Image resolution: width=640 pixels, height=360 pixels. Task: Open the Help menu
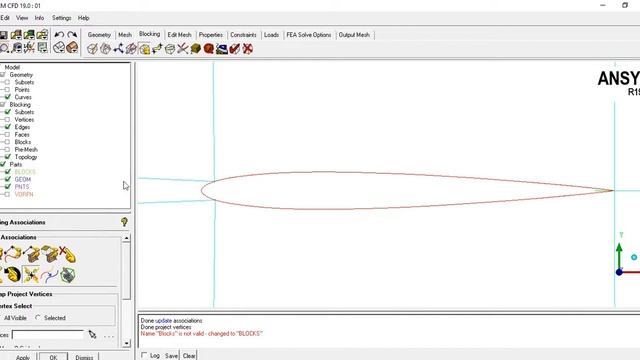(84, 18)
